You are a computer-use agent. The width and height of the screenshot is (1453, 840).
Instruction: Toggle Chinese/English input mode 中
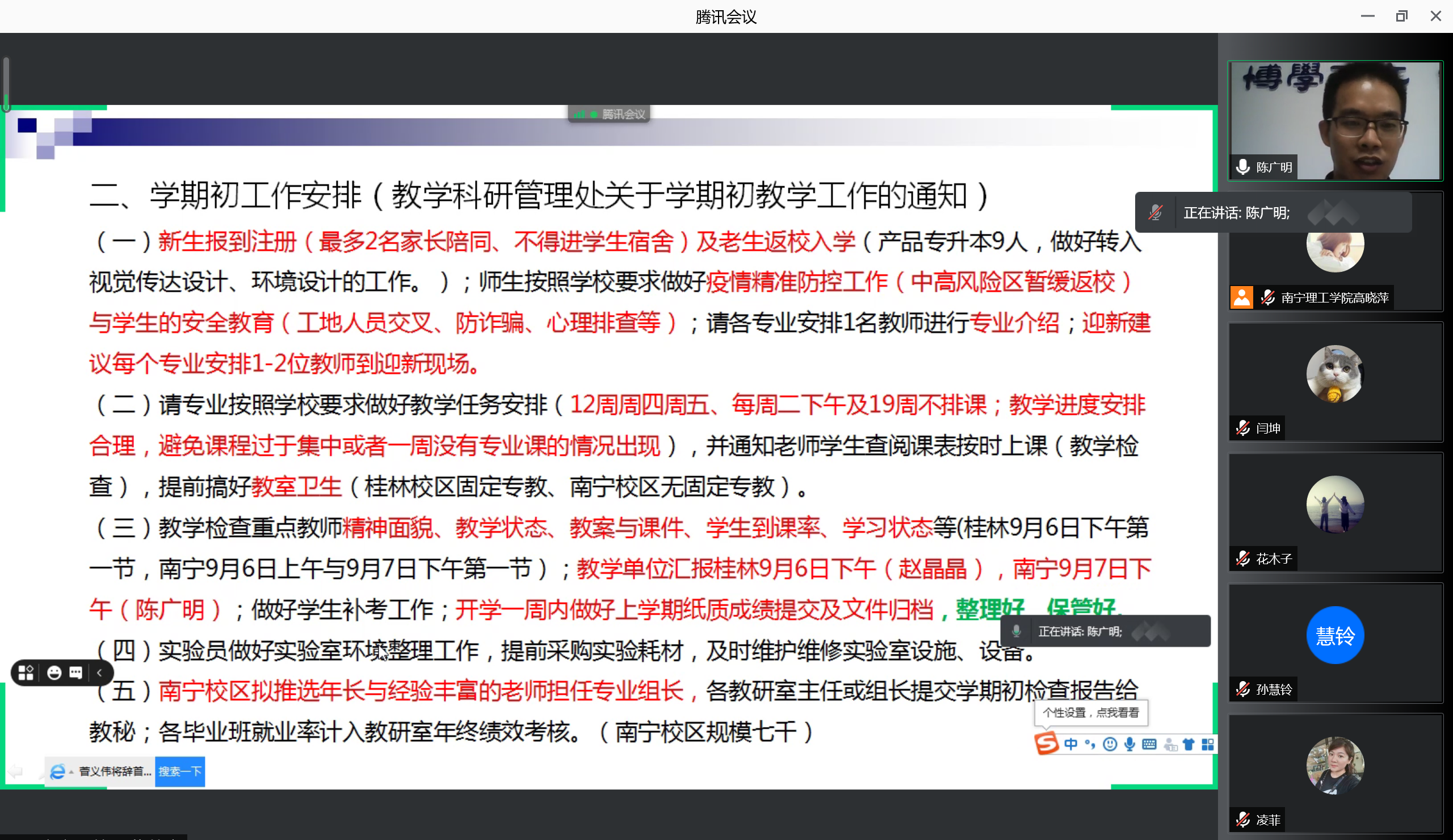[1070, 744]
